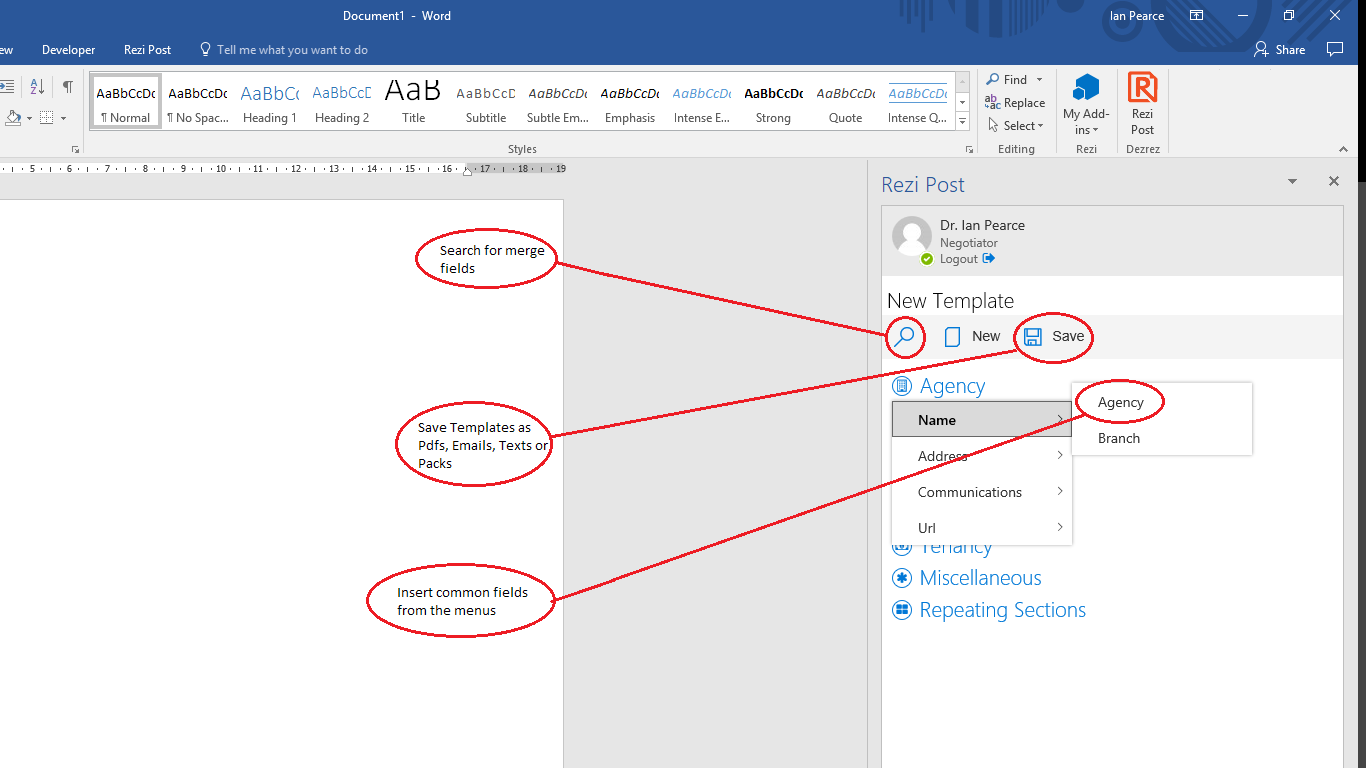Apply the Title style
Viewport: 1366px width, 768px height.
click(414, 103)
